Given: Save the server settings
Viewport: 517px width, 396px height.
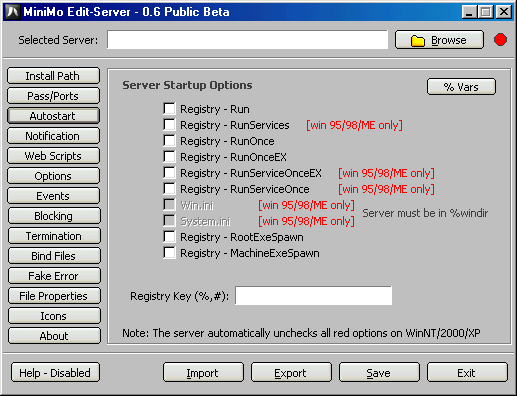Looking at the screenshot, I should [x=379, y=372].
